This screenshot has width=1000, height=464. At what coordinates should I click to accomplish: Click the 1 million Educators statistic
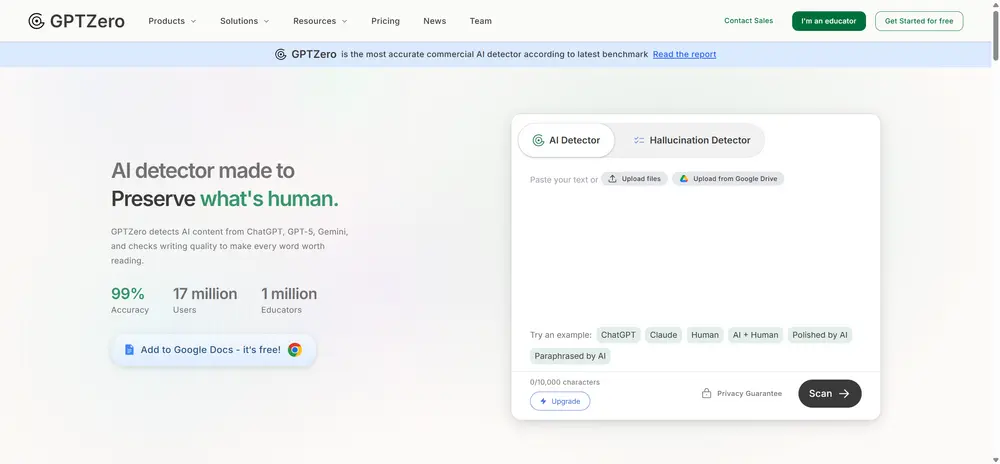click(x=289, y=301)
